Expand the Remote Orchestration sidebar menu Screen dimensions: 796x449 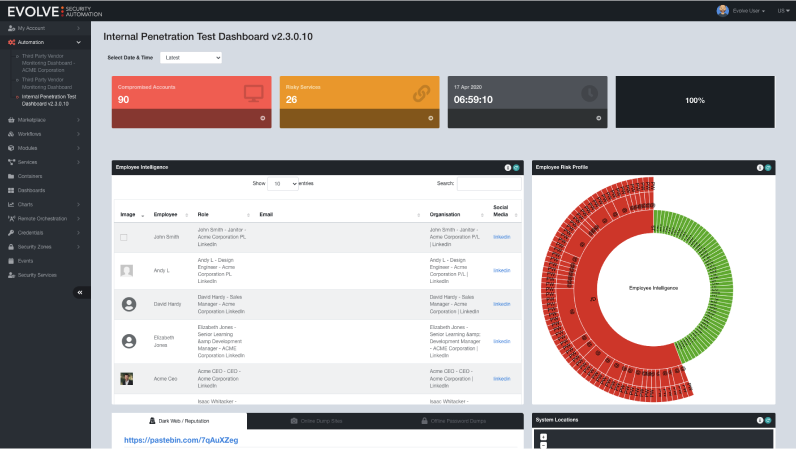click(44, 218)
